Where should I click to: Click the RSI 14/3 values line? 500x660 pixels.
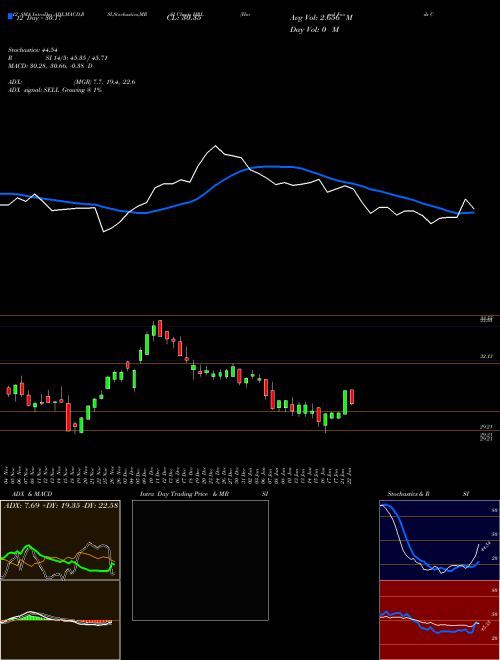click(x=58, y=58)
